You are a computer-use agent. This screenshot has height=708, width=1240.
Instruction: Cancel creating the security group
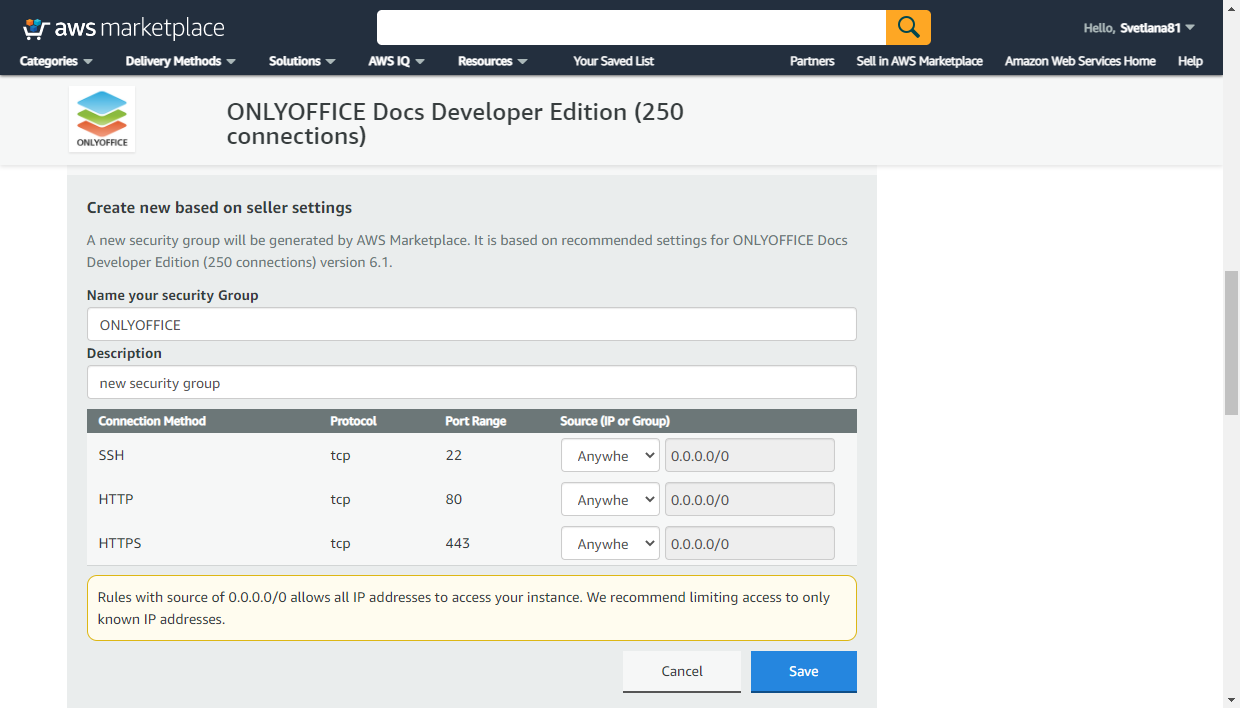tap(682, 671)
